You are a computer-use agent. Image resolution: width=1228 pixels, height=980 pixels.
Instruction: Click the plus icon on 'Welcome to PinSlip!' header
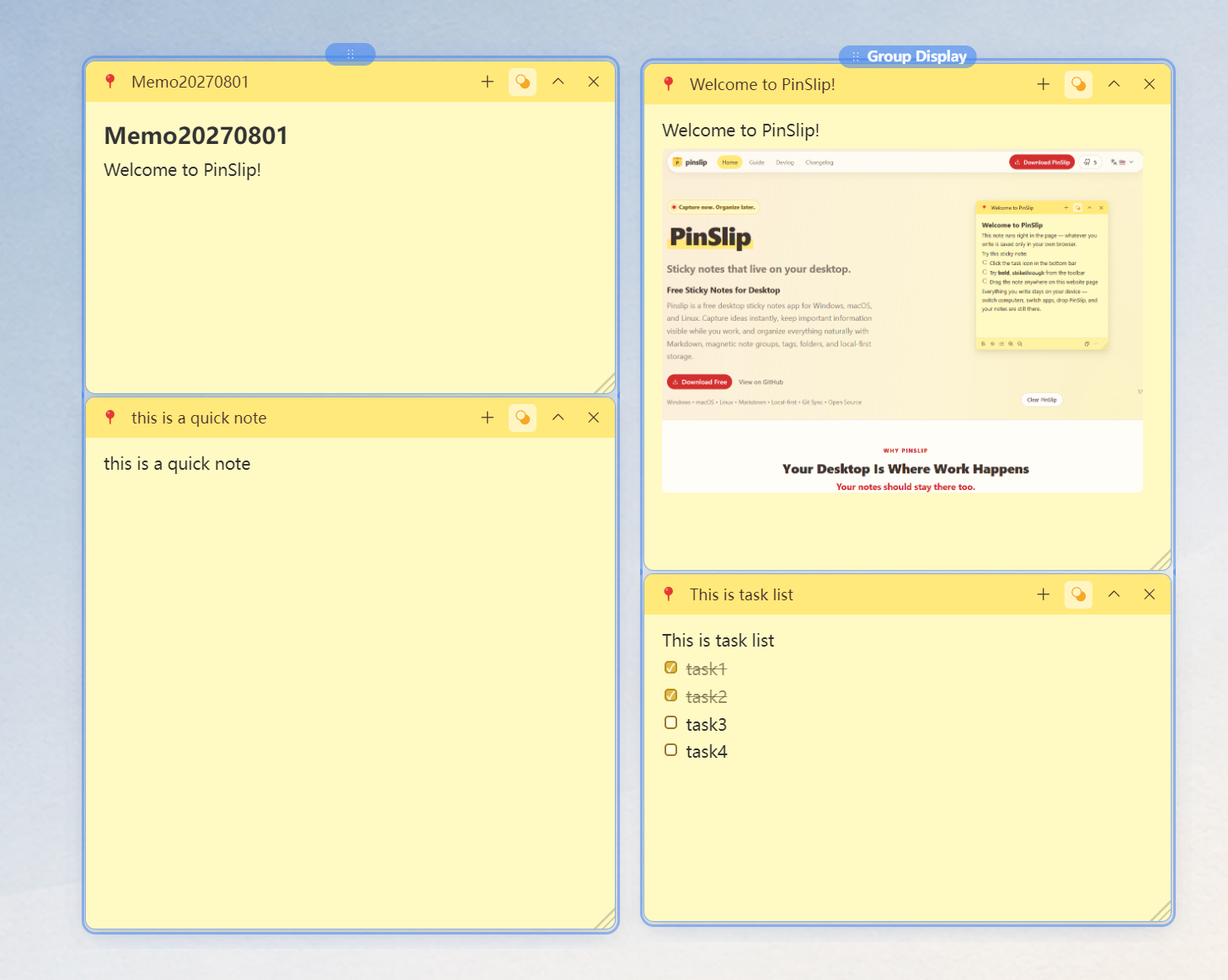(1044, 84)
